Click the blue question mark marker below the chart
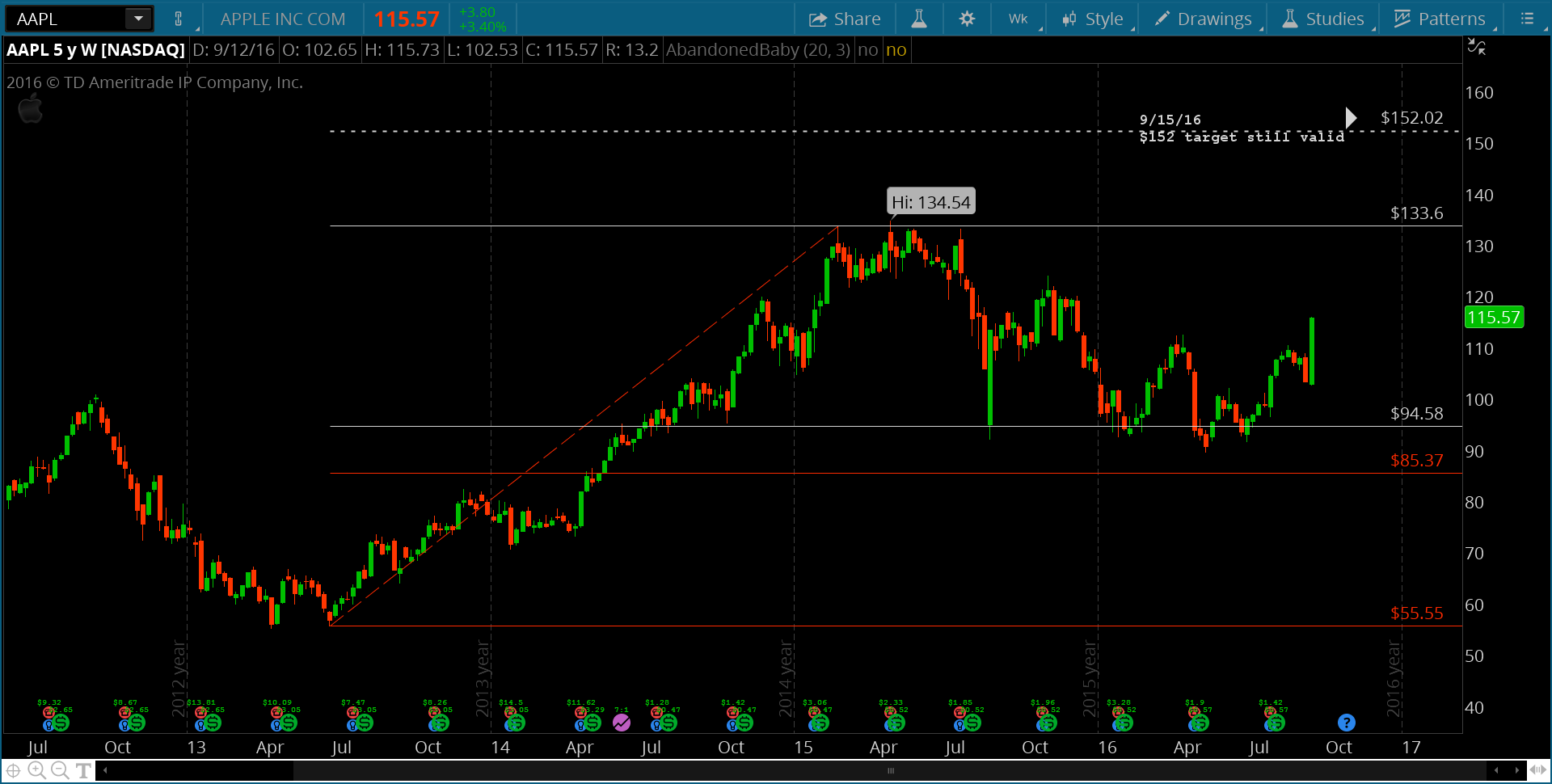The width and height of the screenshot is (1552, 784). pos(1346,723)
